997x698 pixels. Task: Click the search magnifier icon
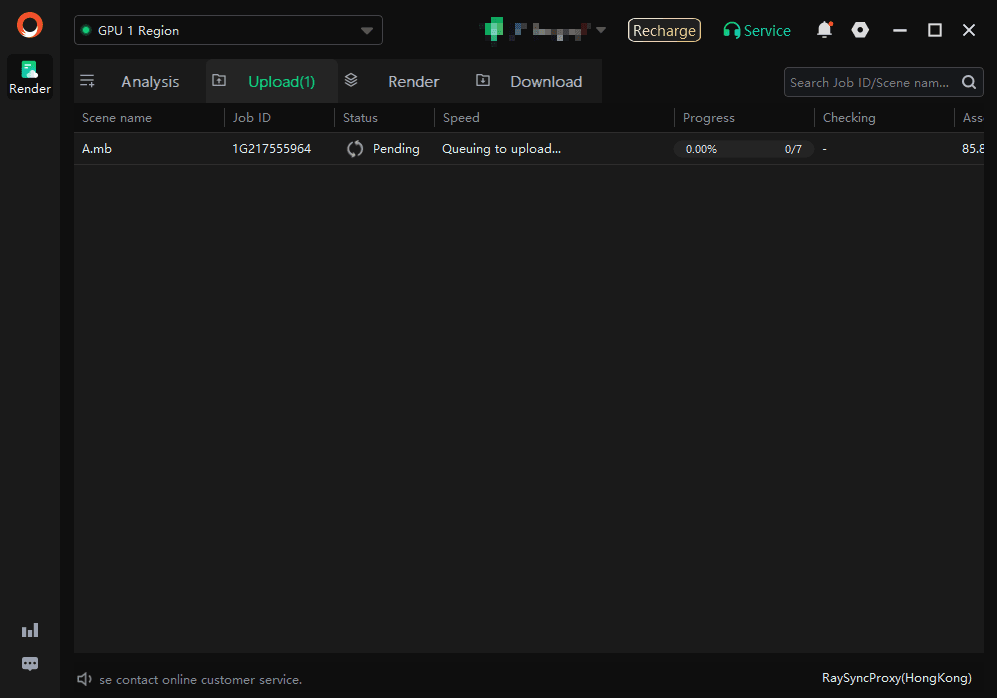(968, 83)
